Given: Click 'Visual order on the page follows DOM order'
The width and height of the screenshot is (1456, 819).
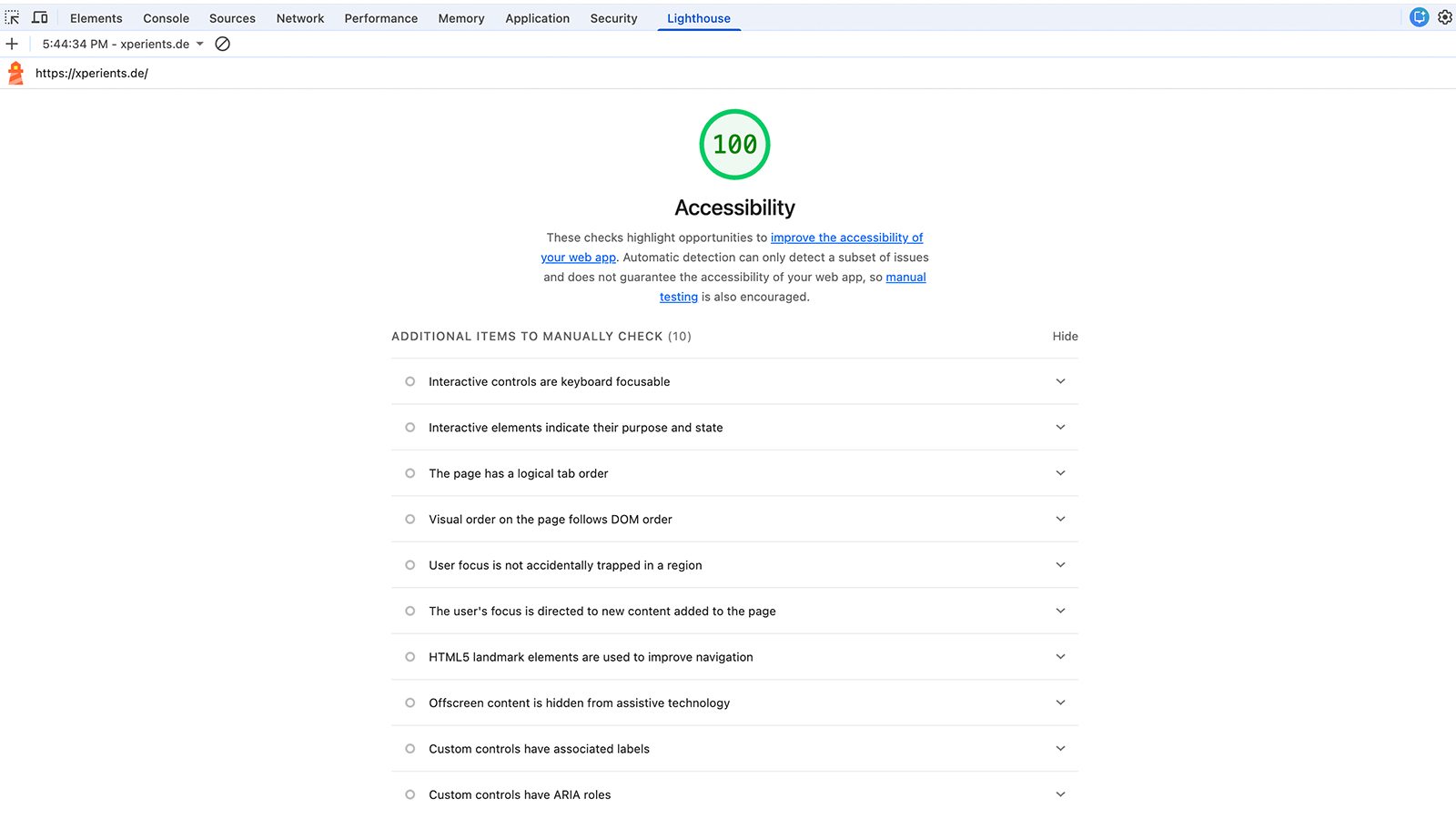Looking at the screenshot, I should 551,520.
